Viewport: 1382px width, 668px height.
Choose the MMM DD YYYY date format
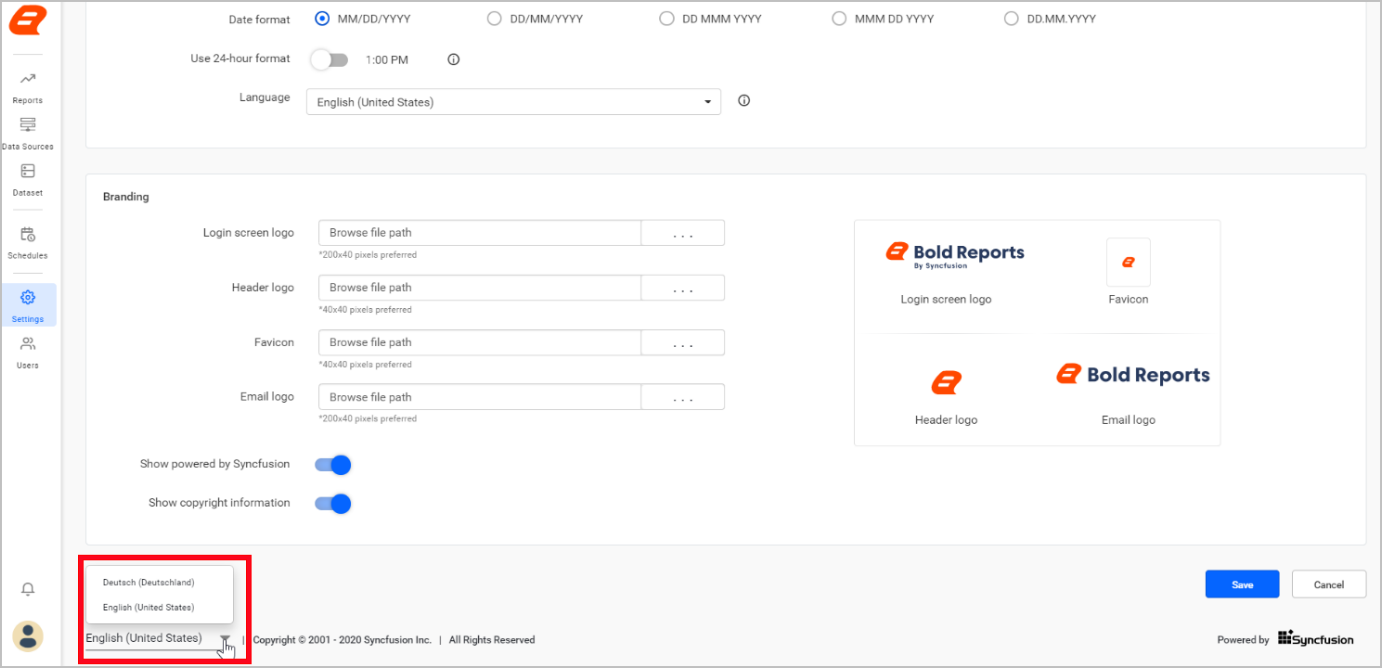839,18
